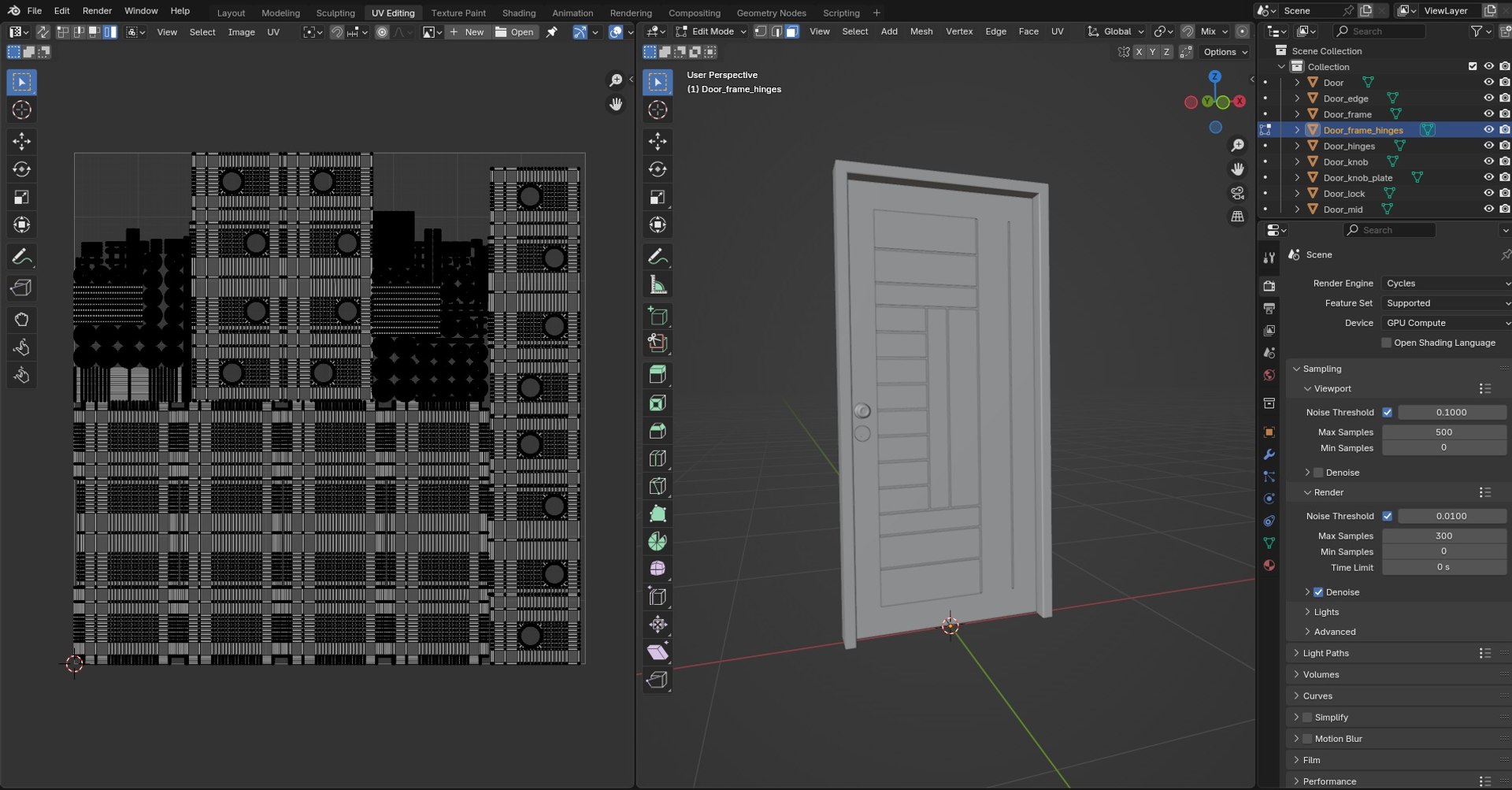Toggle camera view in the 3D viewport

[1237, 193]
